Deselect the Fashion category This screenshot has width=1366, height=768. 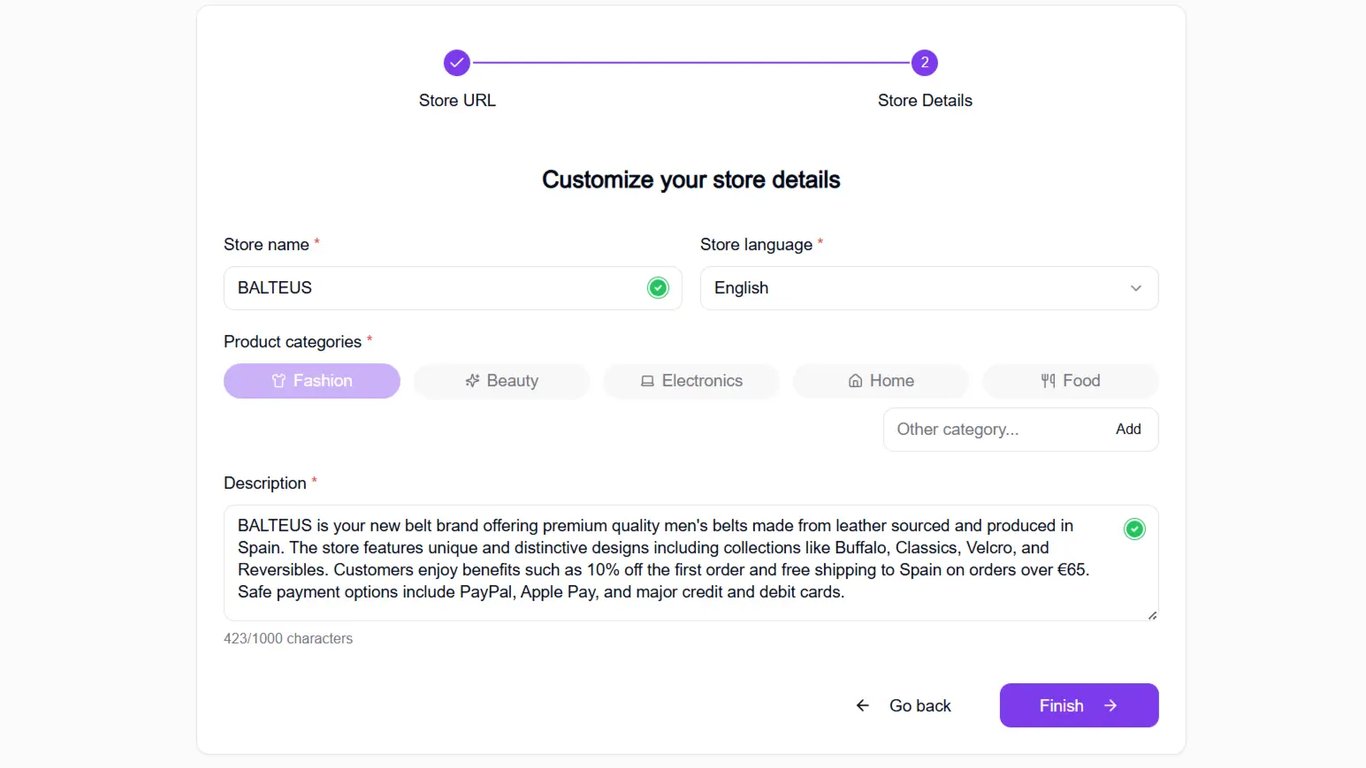312,381
